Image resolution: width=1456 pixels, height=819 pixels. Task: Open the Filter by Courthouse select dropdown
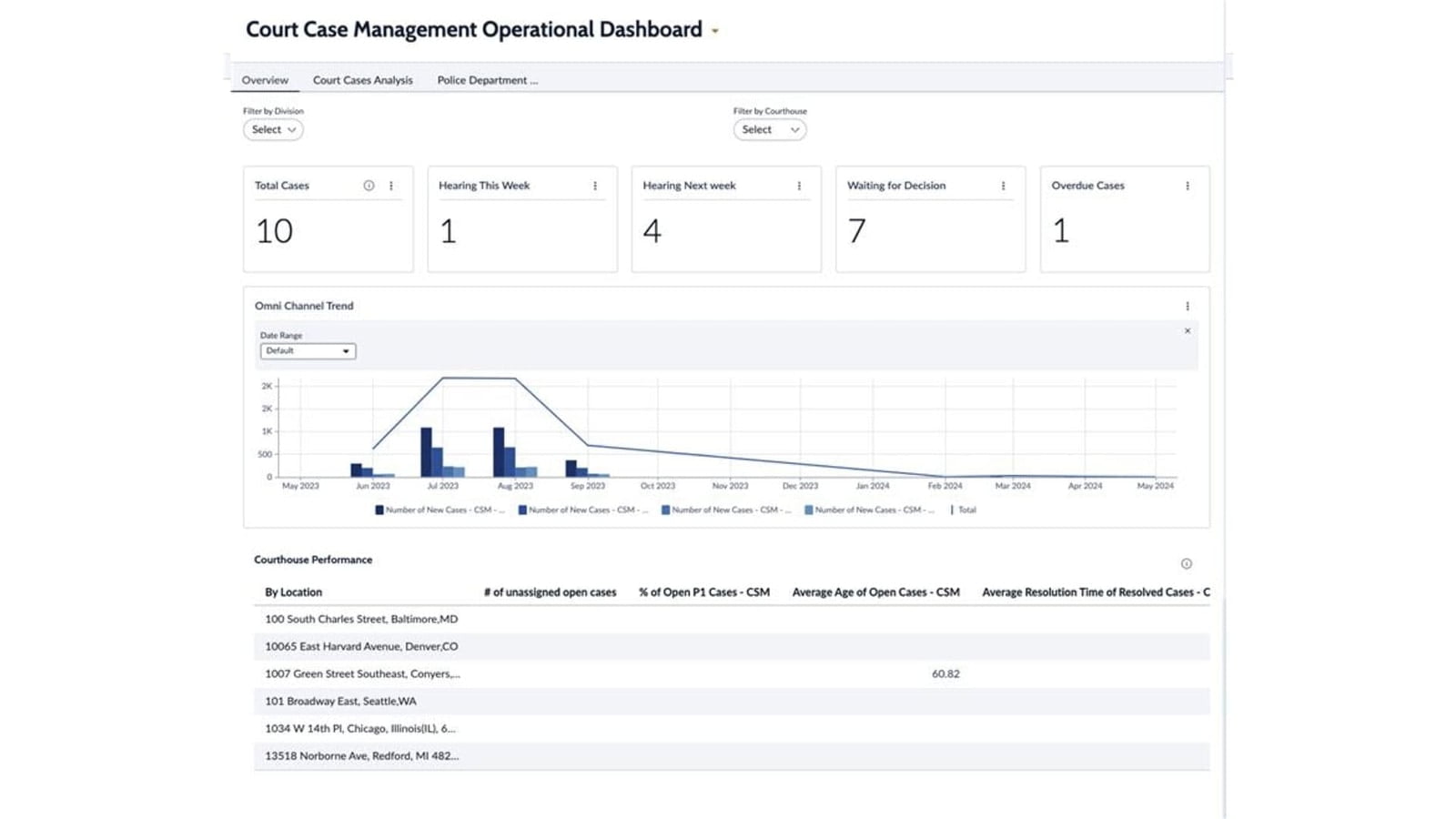tap(770, 130)
